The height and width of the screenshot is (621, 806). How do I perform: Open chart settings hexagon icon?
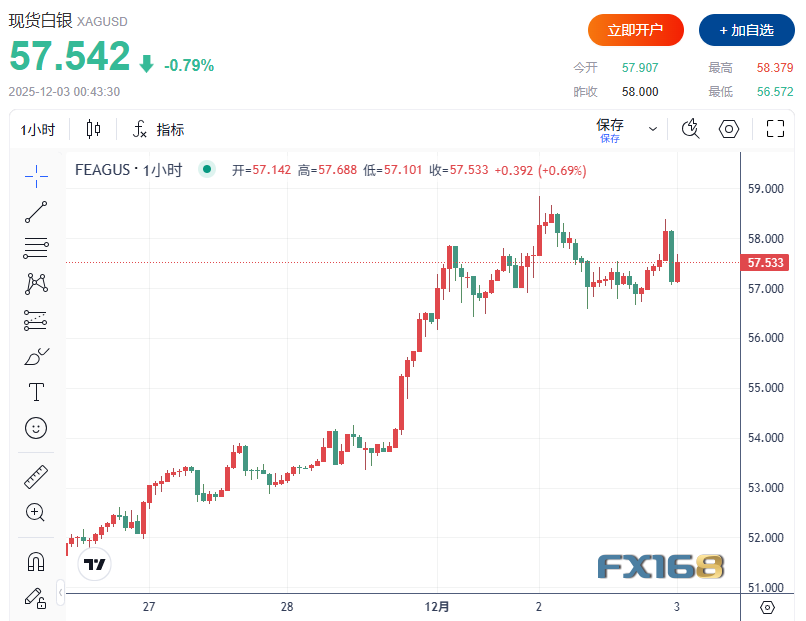point(729,128)
